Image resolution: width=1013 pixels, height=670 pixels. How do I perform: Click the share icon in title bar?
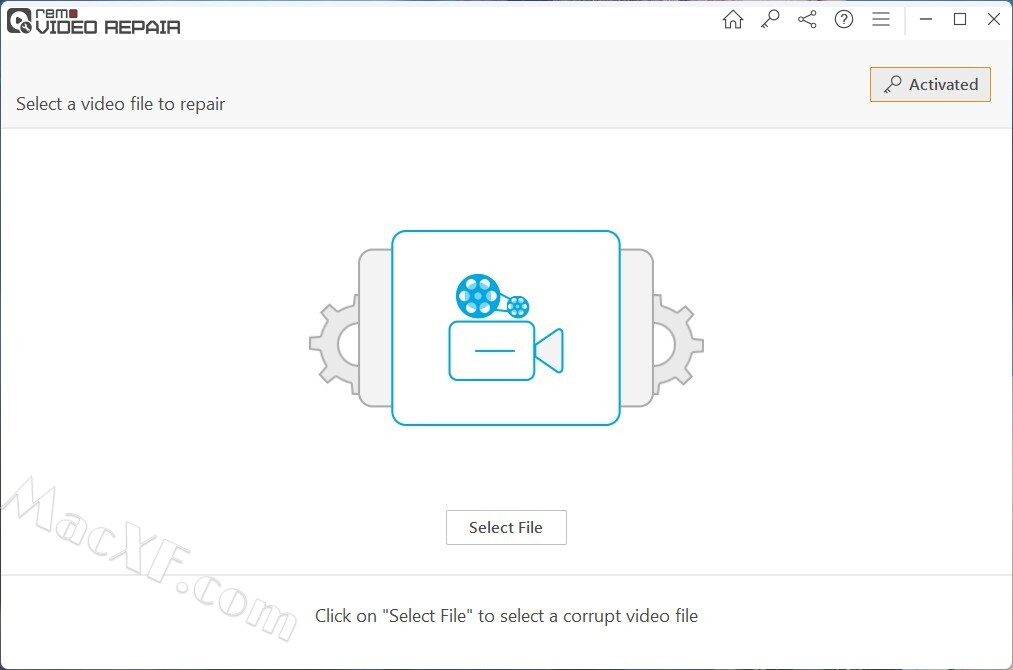[x=807, y=19]
